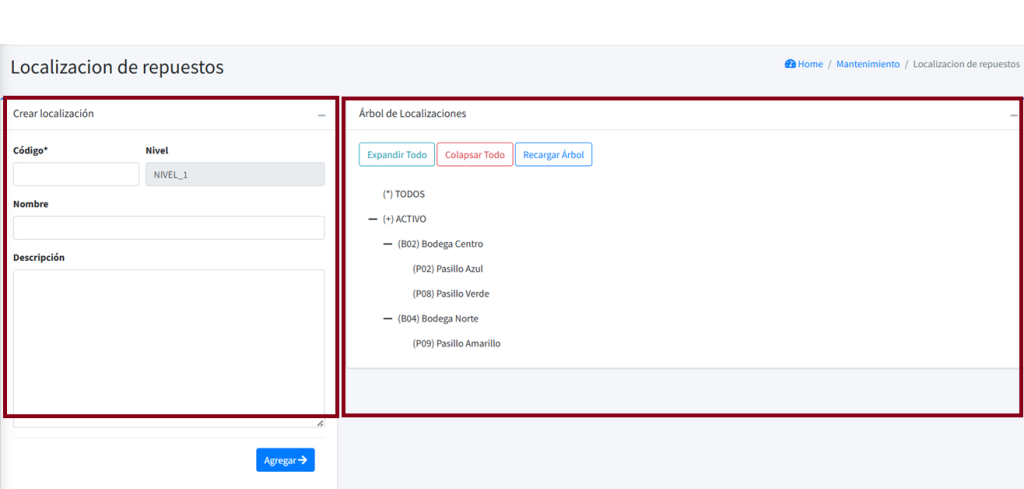Collapse the Crear localización panel
This screenshot has height=489, width=1024.
click(x=321, y=115)
